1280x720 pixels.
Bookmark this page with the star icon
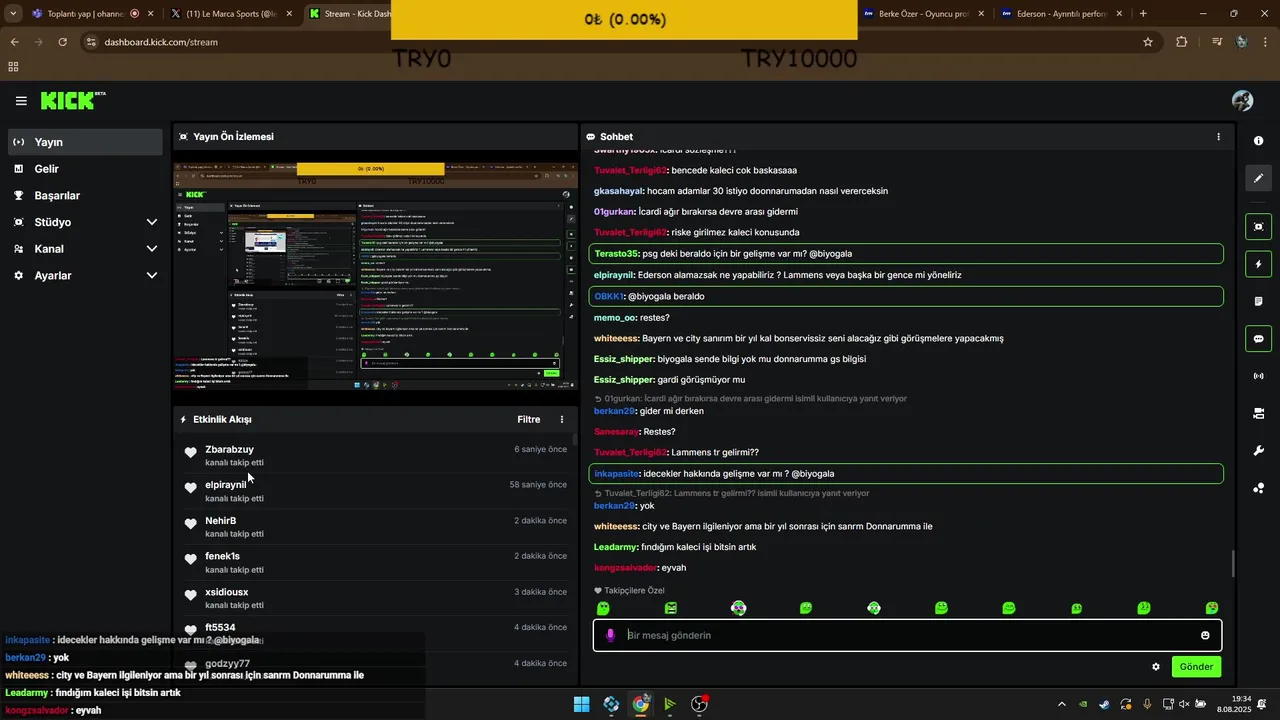1148,42
